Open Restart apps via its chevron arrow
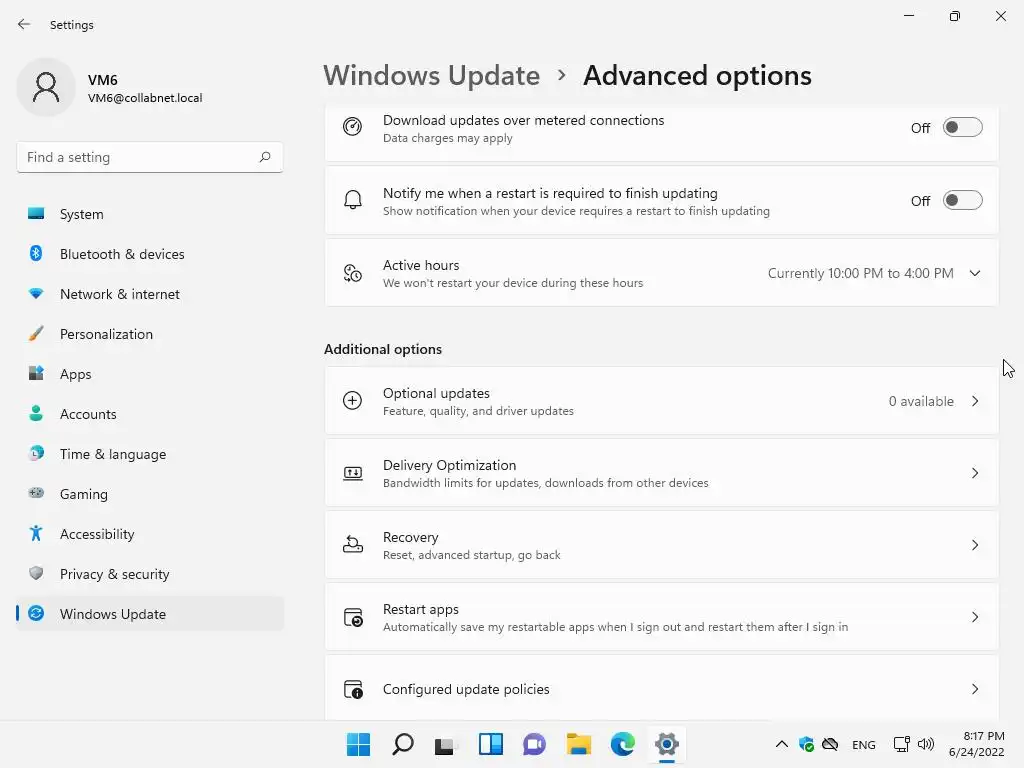Image resolution: width=1024 pixels, height=768 pixels. [975, 617]
